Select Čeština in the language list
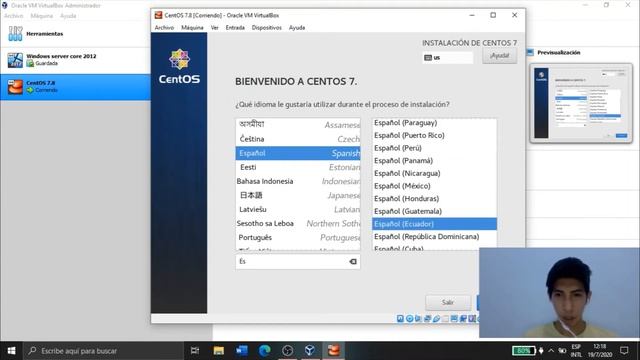This screenshot has height=360, width=640. 298,139
